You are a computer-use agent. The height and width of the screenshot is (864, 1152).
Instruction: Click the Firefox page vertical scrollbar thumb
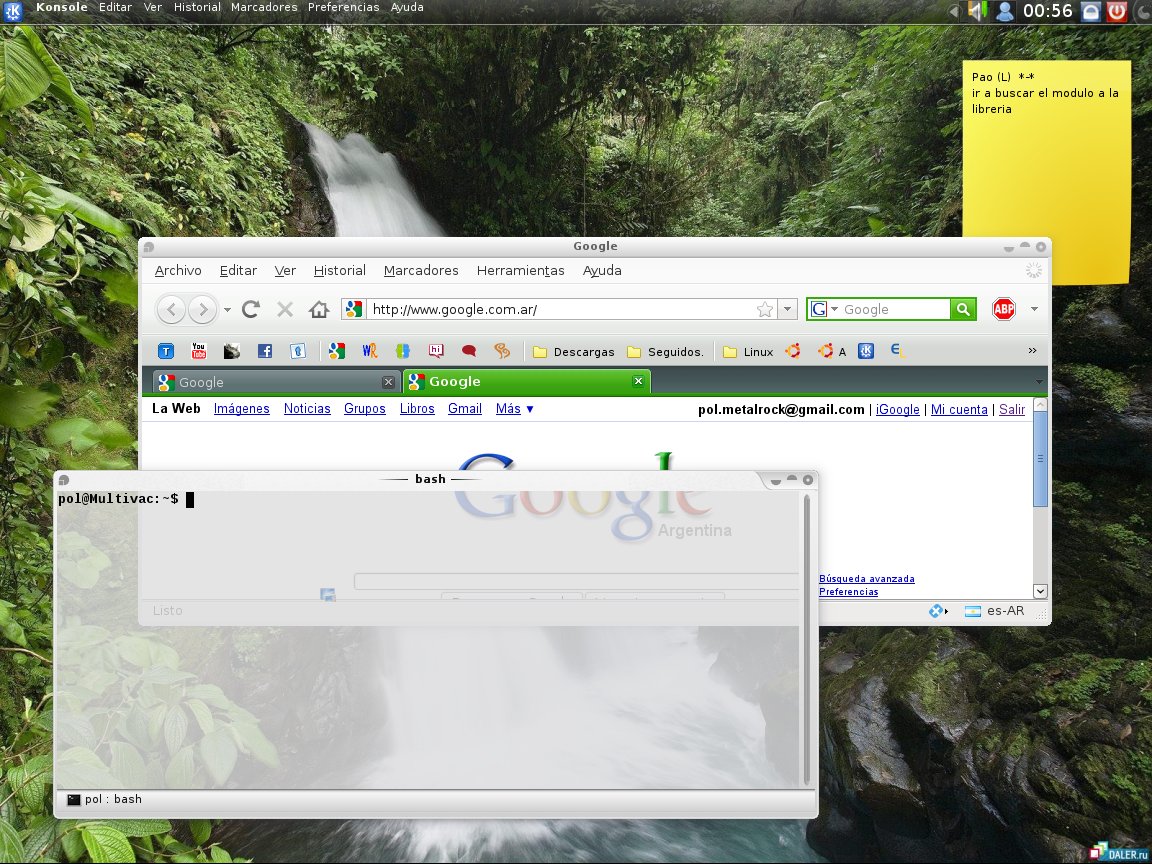click(x=1040, y=458)
